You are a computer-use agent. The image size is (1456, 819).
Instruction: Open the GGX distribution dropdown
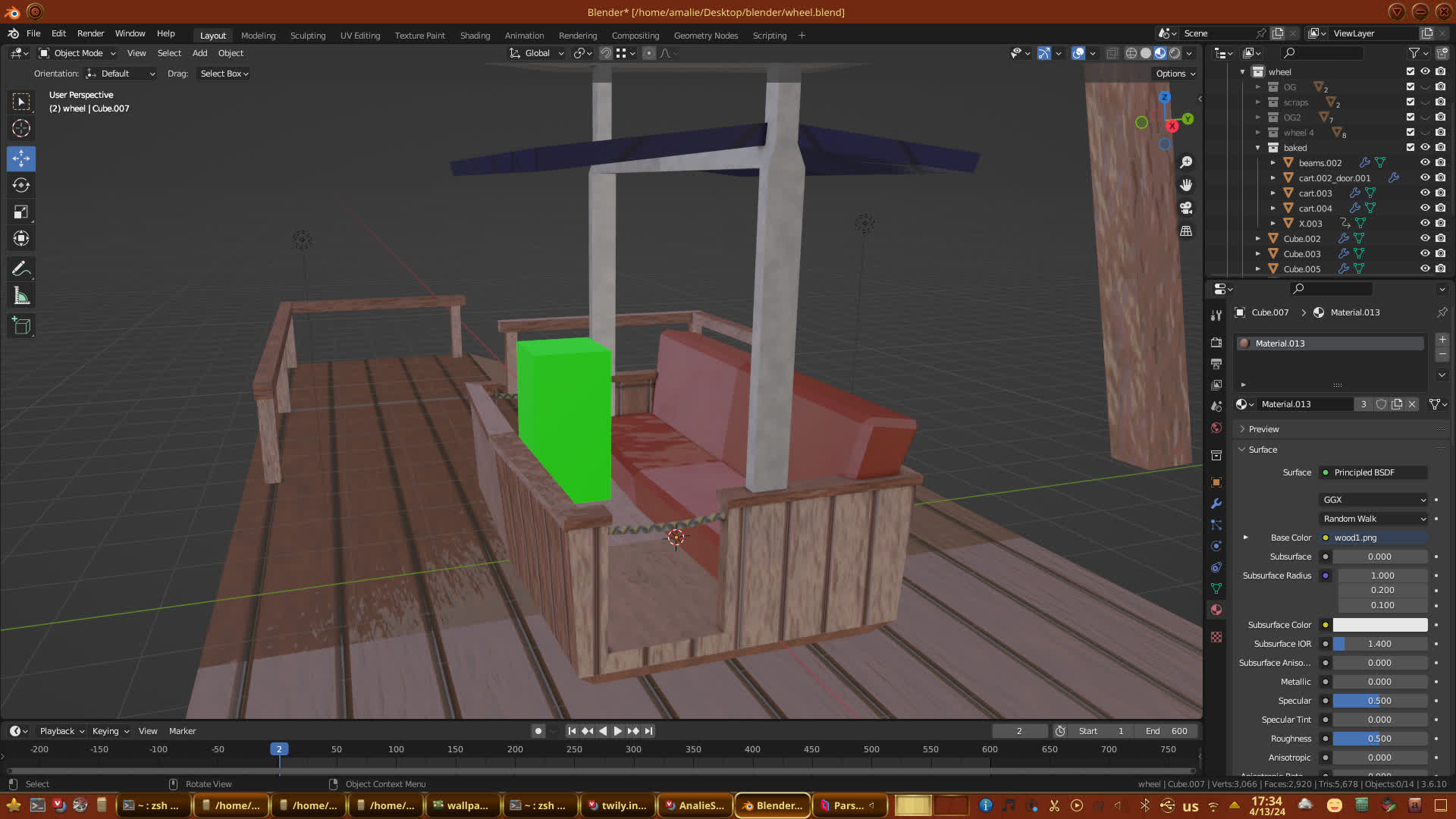pyautogui.click(x=1374, y=500)
